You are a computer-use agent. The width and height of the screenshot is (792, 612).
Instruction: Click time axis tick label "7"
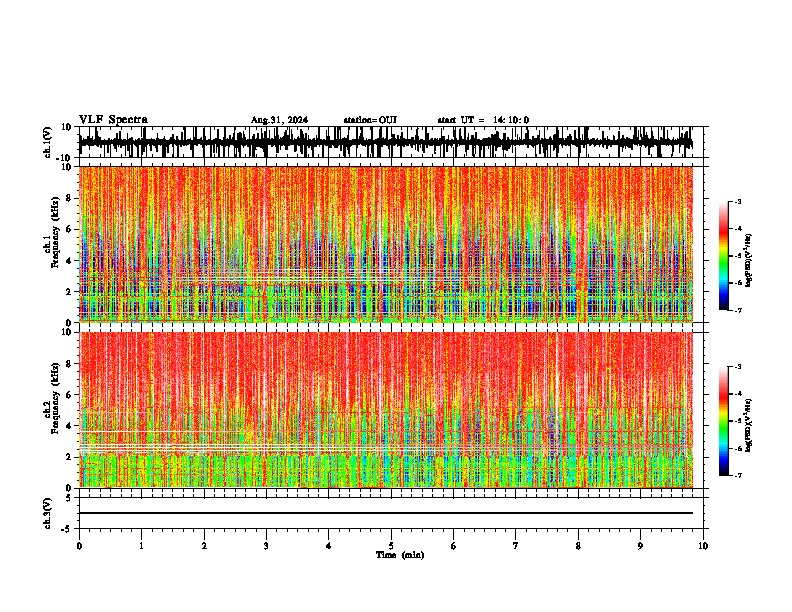point(516,546)
